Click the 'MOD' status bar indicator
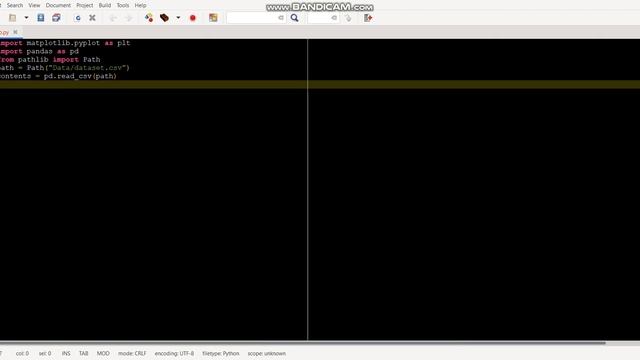This screenshot has height=360, width=640. [x=103, y=353]
